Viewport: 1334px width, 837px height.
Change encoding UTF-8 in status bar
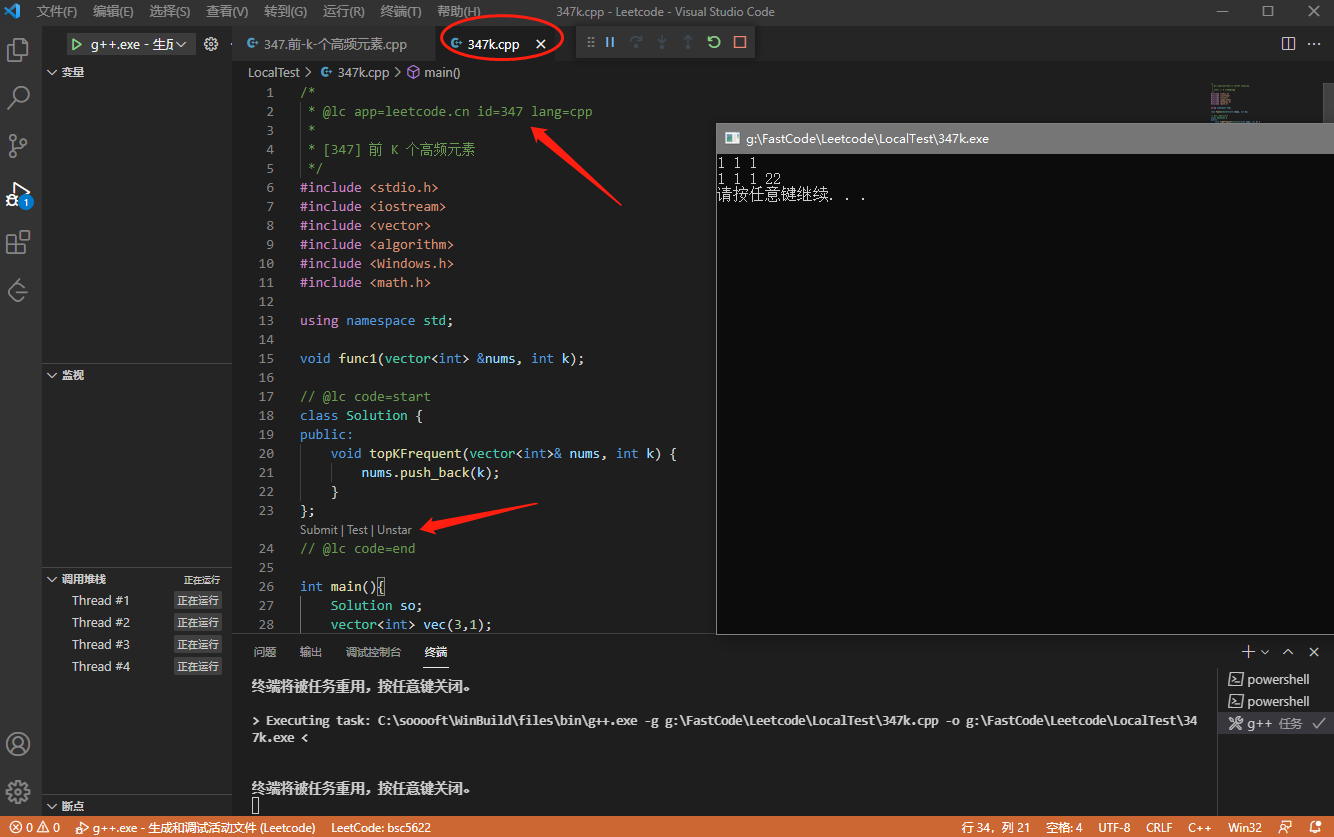pyautogui.click(x=1114, y=828)
